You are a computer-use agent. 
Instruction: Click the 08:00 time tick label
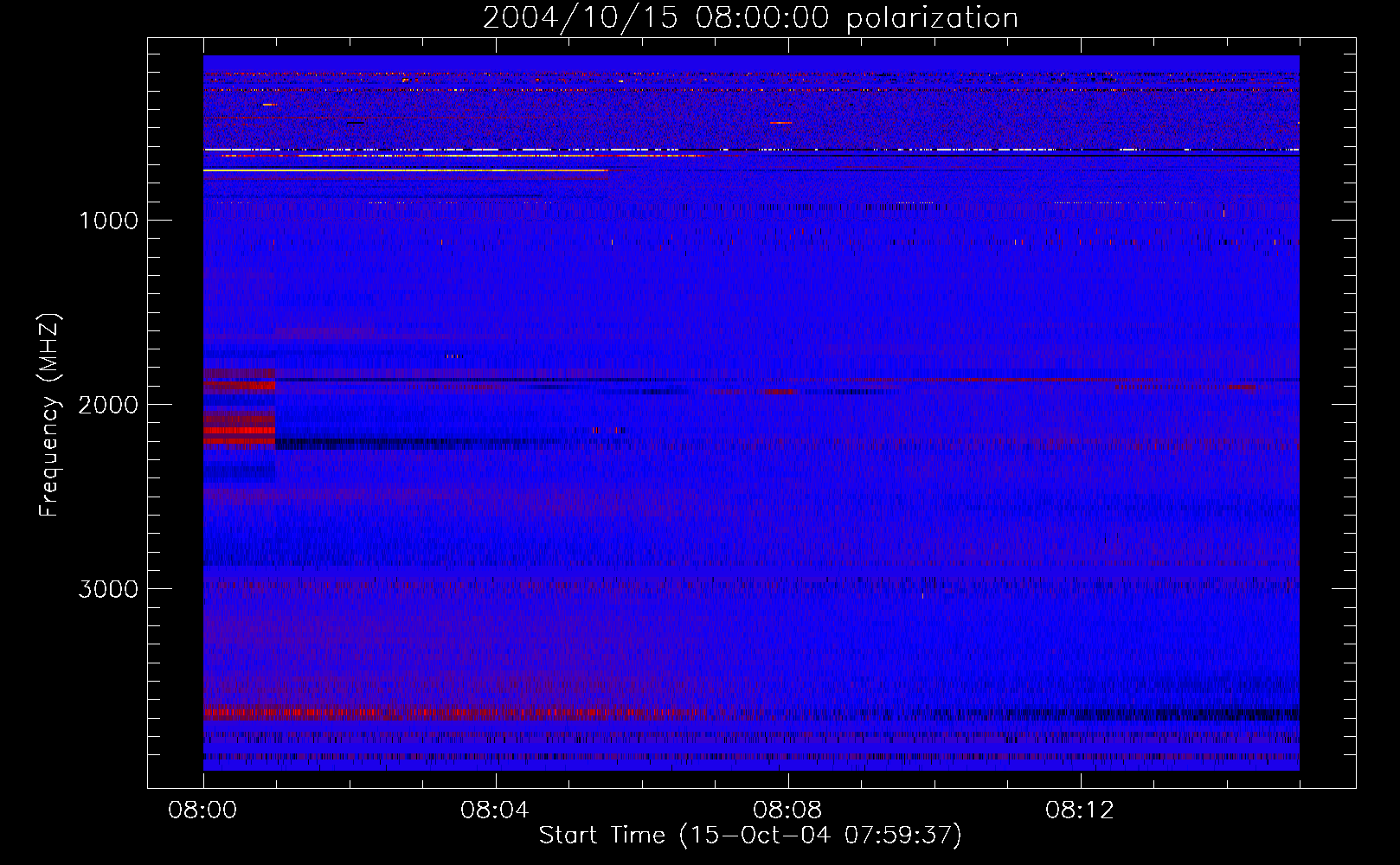[202, 811]
